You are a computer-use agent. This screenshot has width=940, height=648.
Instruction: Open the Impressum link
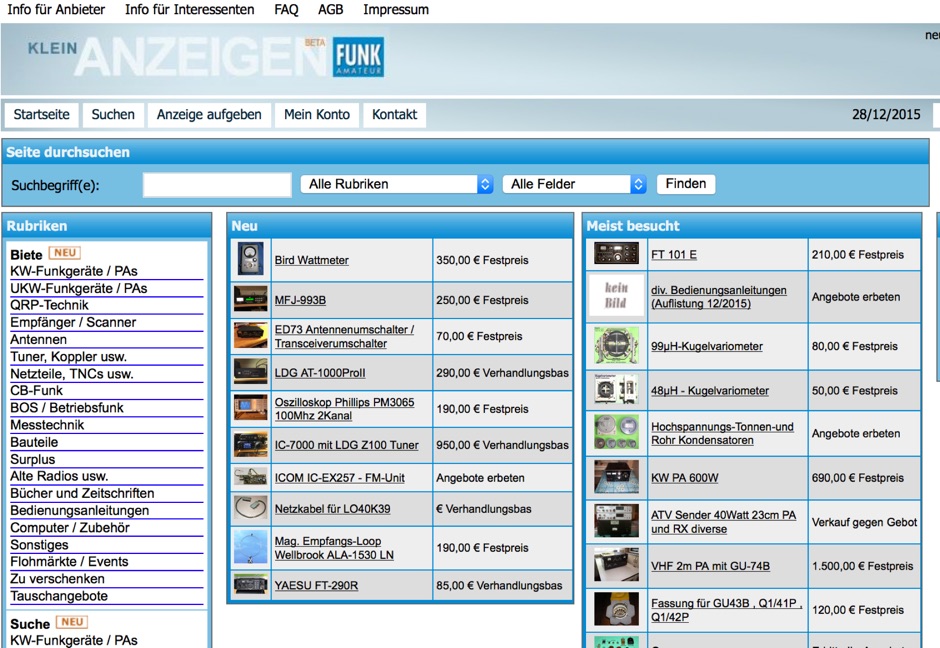coord(396,10)
